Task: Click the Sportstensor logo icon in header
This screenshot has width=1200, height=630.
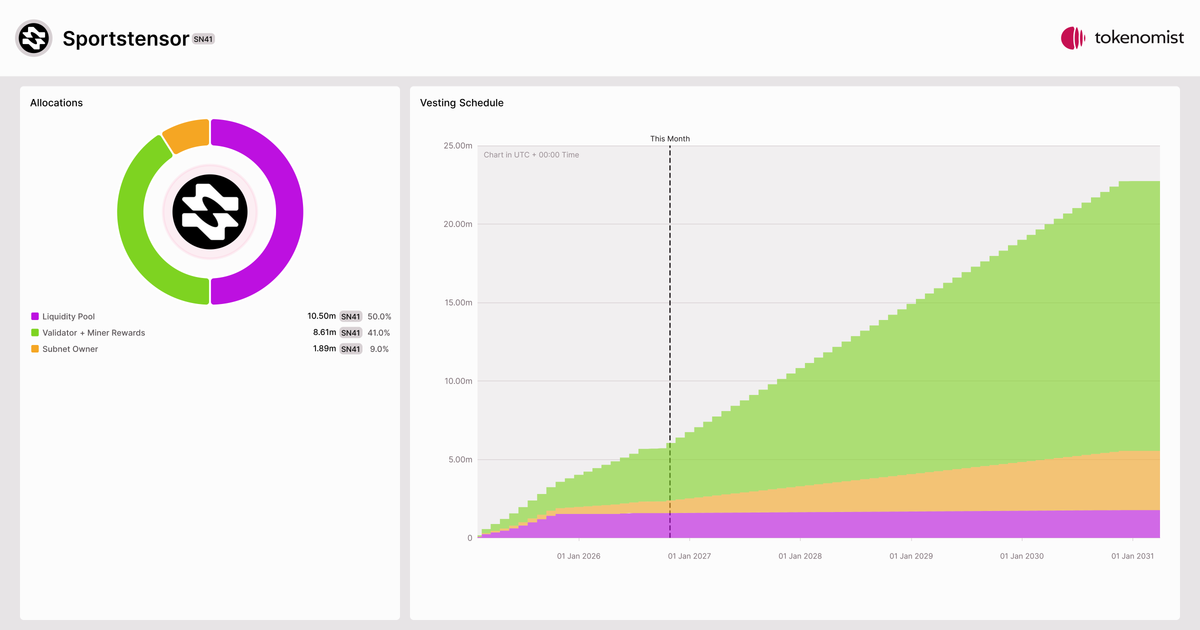Action: [x=34, y=38]
